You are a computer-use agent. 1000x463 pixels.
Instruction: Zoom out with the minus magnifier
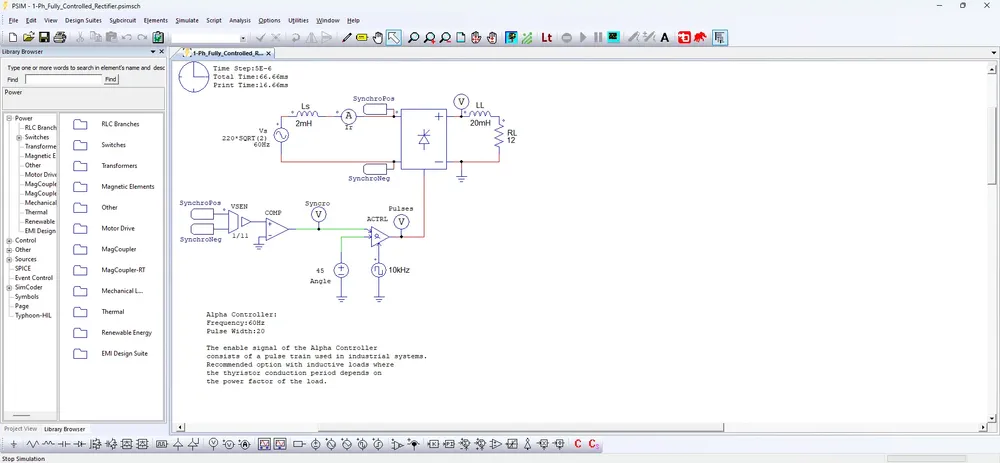pyautogui.click(x=445, y=38)
